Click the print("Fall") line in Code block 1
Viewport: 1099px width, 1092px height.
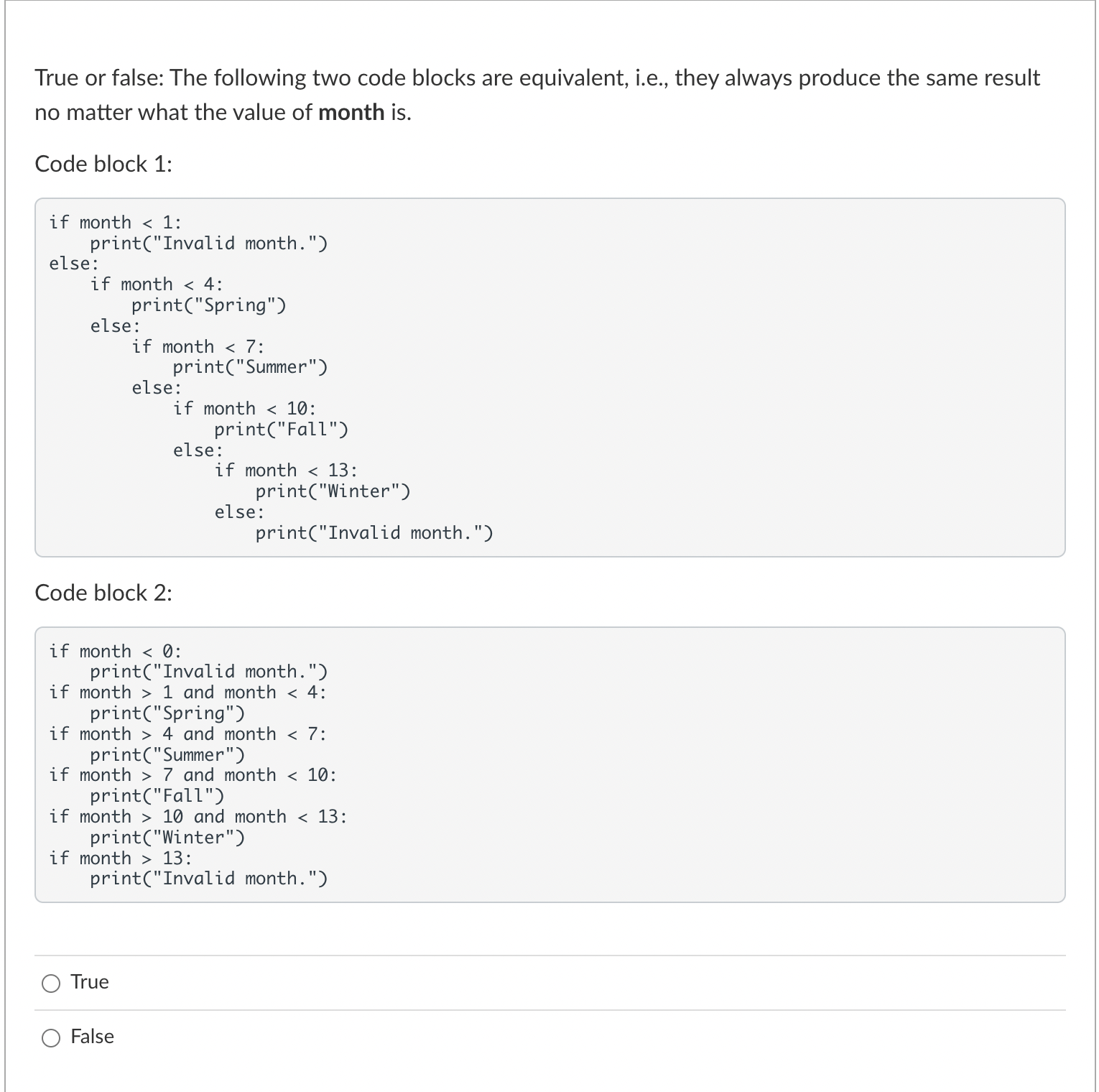pyautogui.click(x=281, y=429)
